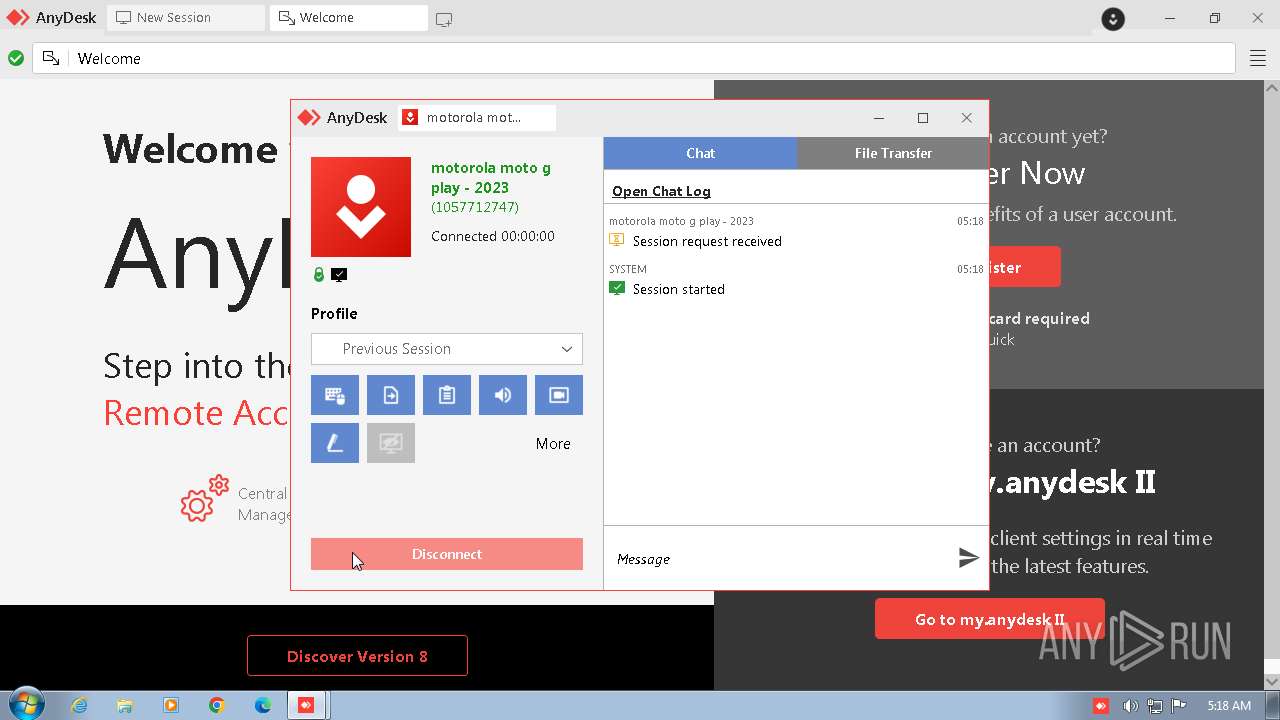Open the AnyDesk hamburger main menu
This screenshot has height=720, width=1280.
coord(1258,59)
